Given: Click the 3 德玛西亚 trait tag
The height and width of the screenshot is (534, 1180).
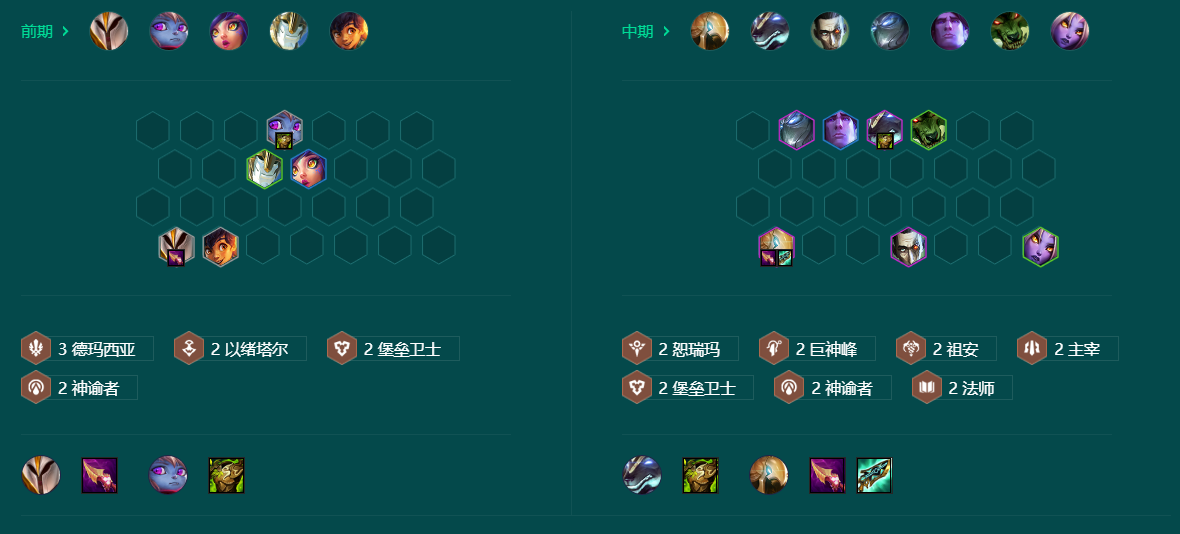Looking at the screenshot, I should pyautogui.click(x=87, y=348).
